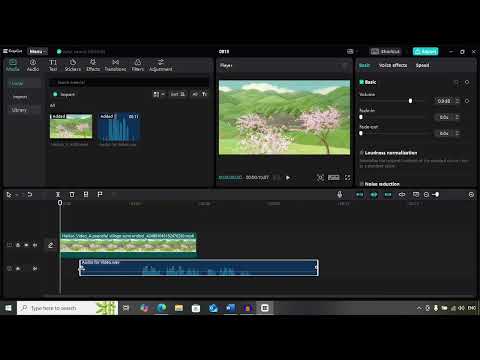The height and width of the screenshot is (360, 480).
Task: Enable Noise reduction checkbox
Action: click(362, 184)
